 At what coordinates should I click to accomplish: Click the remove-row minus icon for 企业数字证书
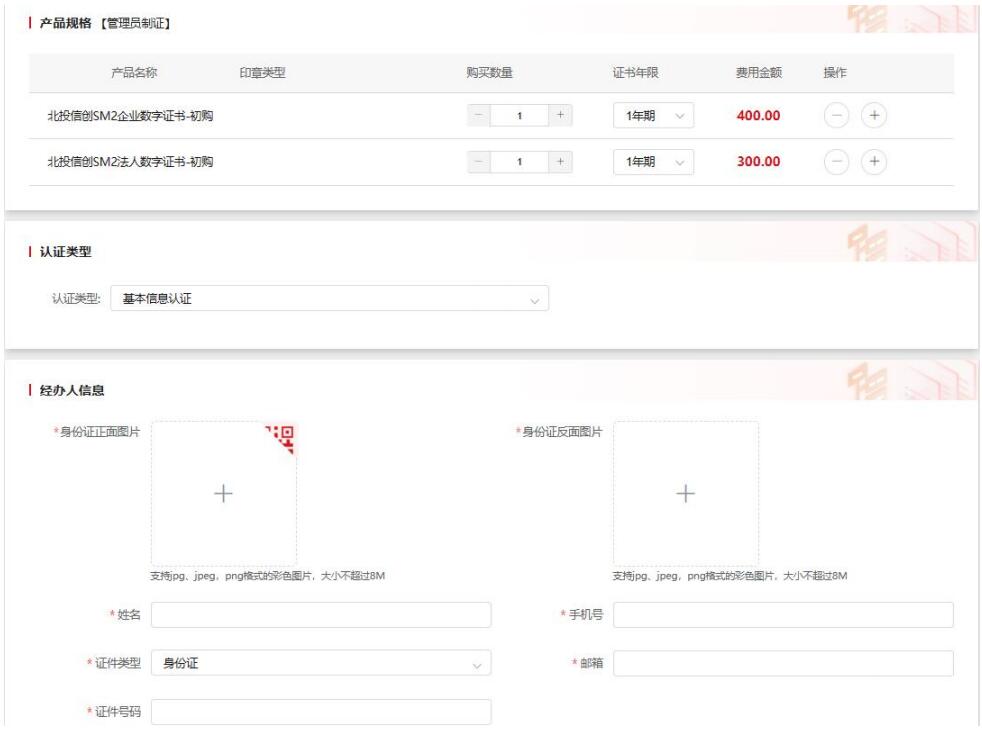coord(837,116)
